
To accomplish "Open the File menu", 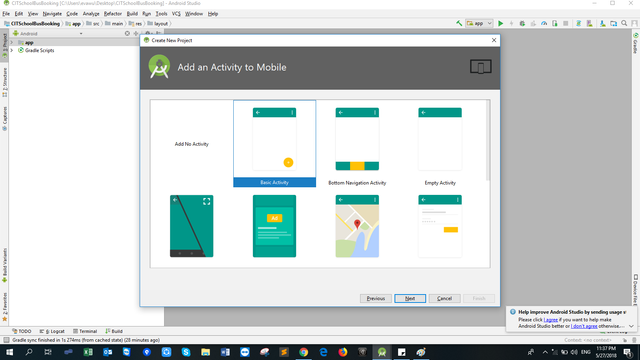I will 6,13.
